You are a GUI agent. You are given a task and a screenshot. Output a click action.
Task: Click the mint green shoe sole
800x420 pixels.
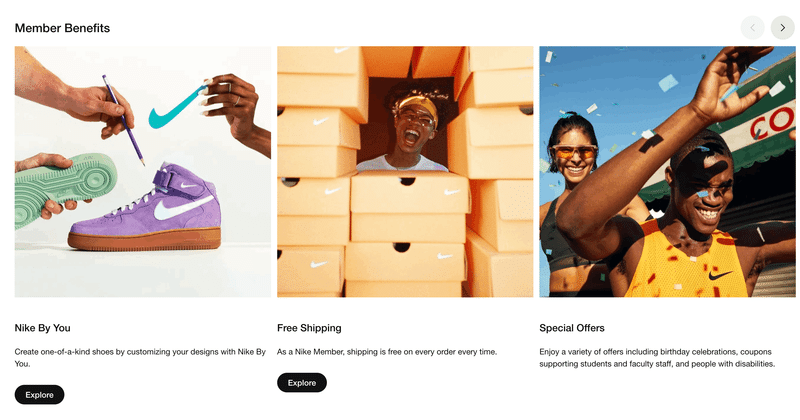click(x=65, y=188)
